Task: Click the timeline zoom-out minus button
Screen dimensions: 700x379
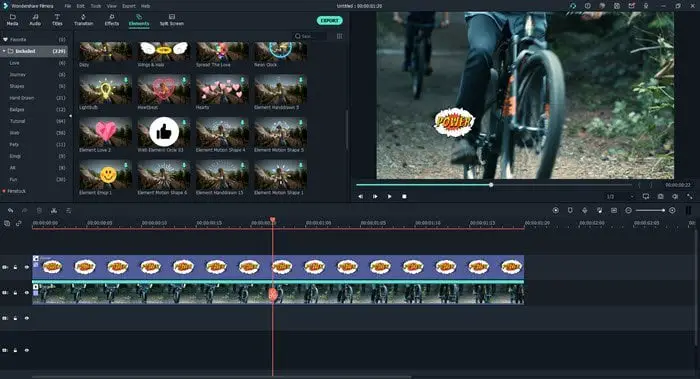Action: pos(629,210)
